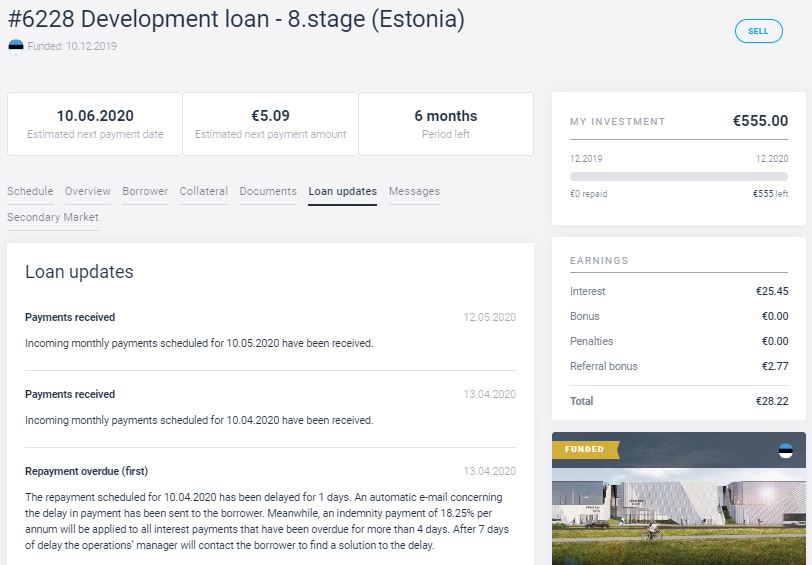Screen dimensions: 812x565
Task: Click the Estonian flag icon beside Funded date
Action: (x=16, y=46)
